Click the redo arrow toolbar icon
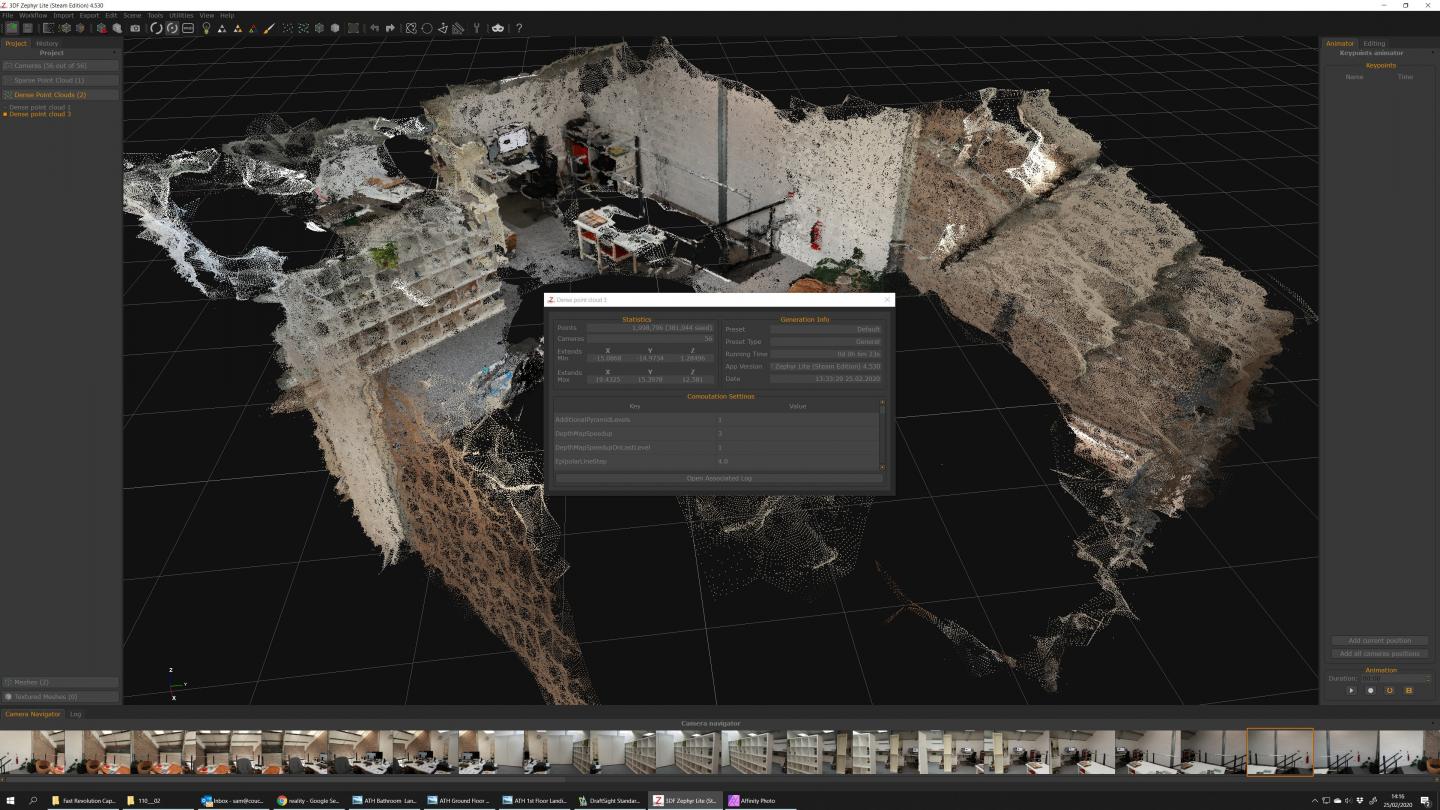 point(390,28)
